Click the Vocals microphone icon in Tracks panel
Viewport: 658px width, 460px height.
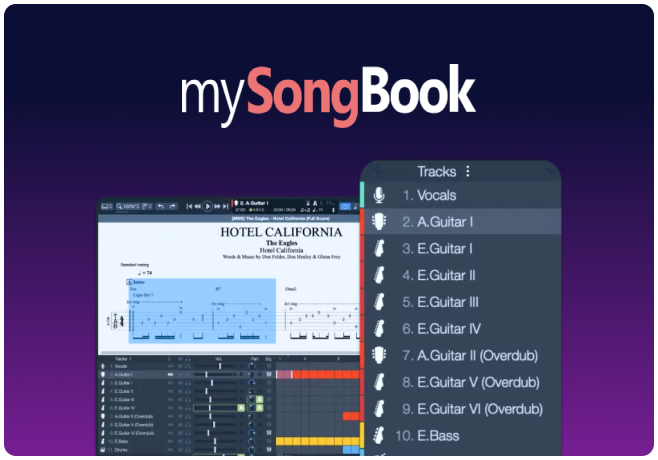pyautogui.click(x=379, y=195)
